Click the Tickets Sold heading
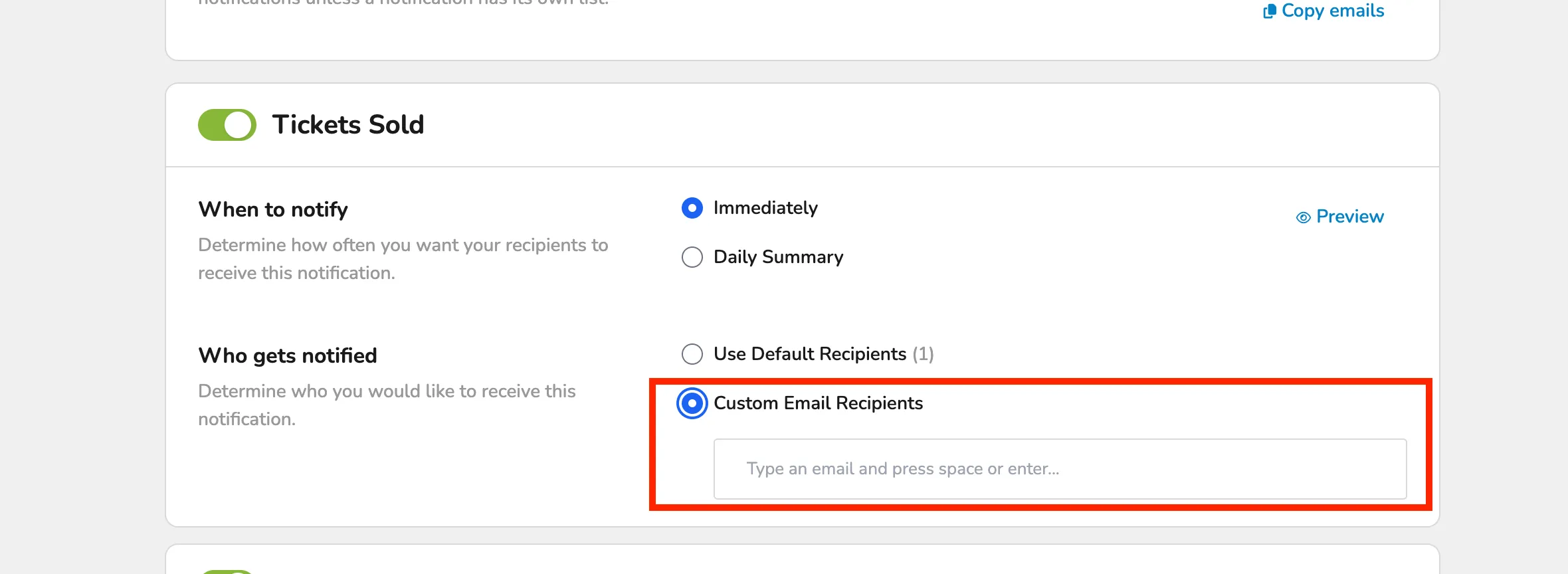This screenshot has height=574, width=1568. click(348, 125)
